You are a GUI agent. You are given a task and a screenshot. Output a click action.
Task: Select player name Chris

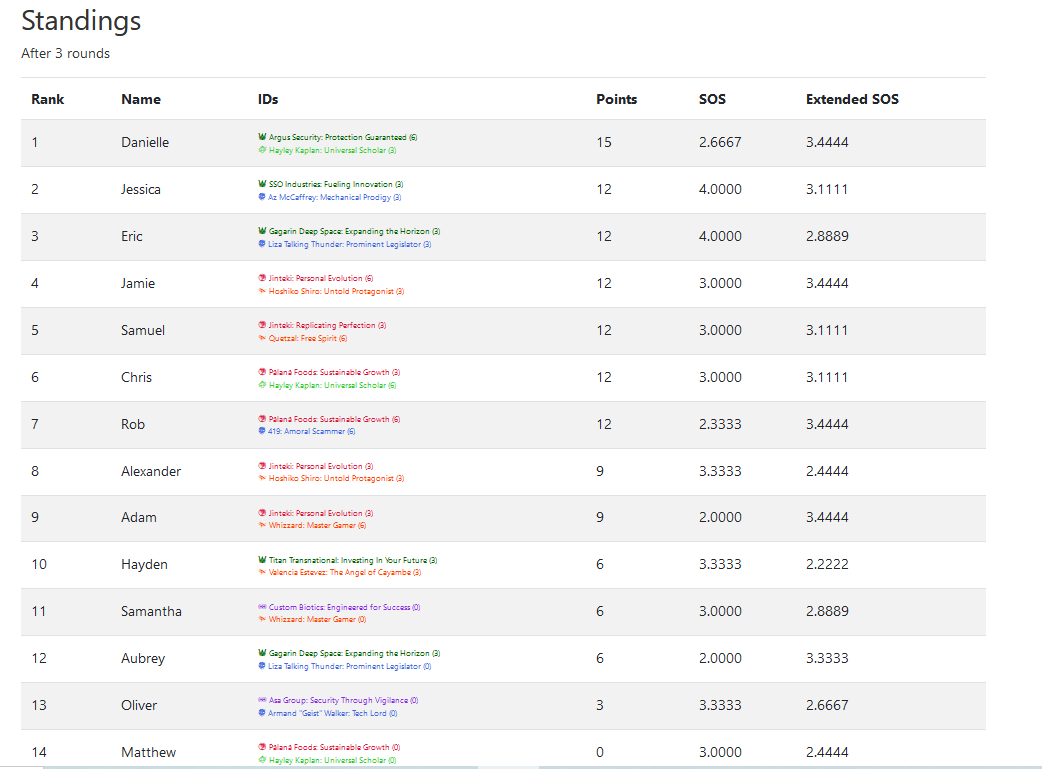coord(136,377)
